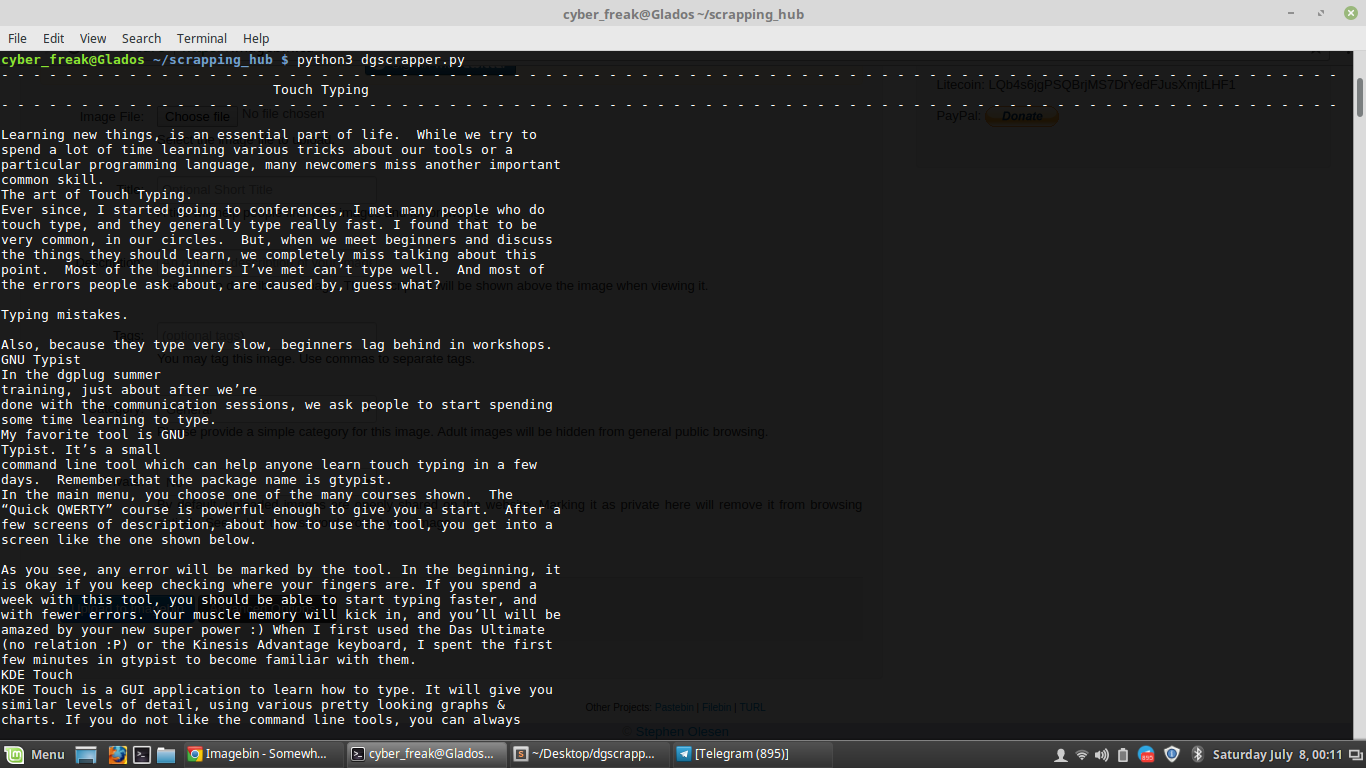
Task: Select the cyber_freak@Glados terminal taskbar entry
Action: coord(426,754)
